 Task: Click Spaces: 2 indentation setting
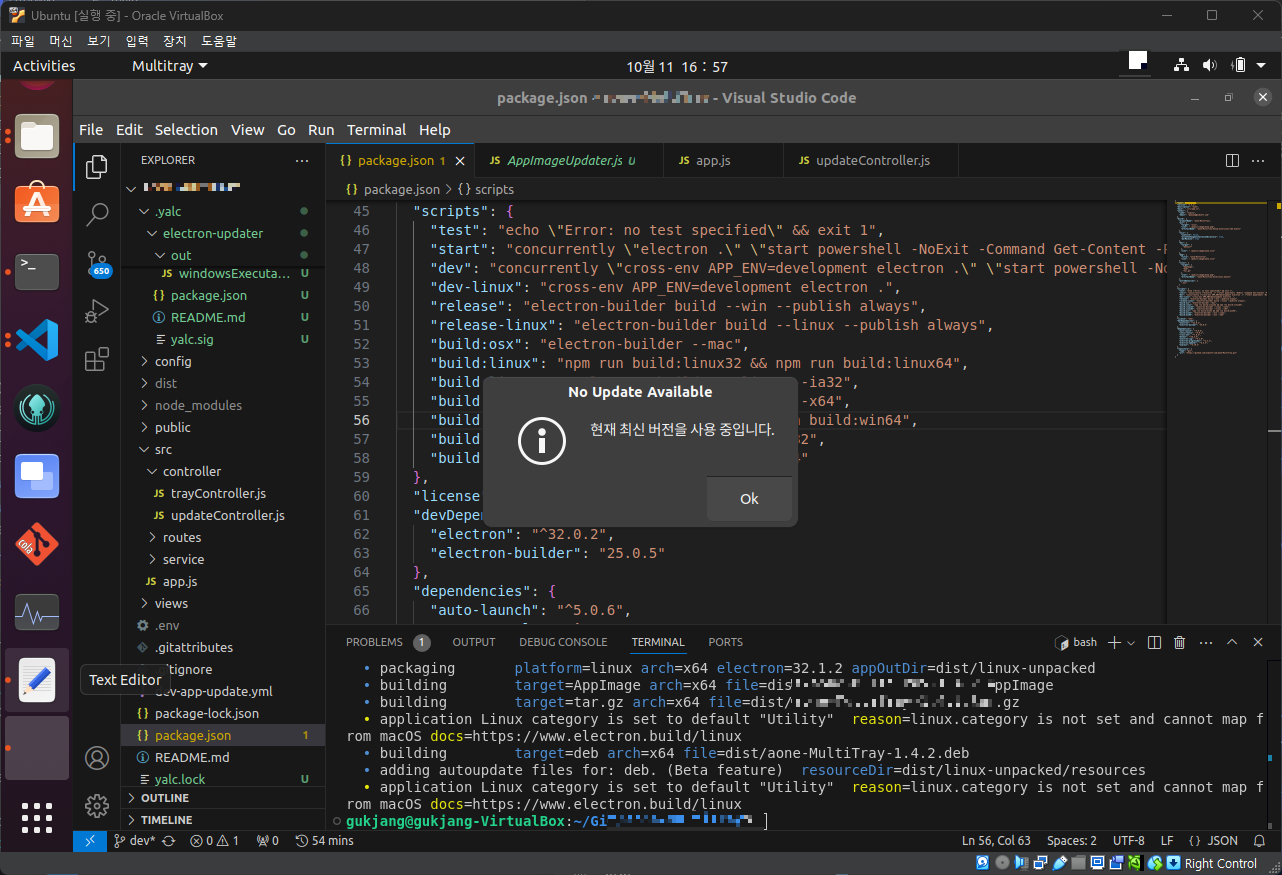1071,841
